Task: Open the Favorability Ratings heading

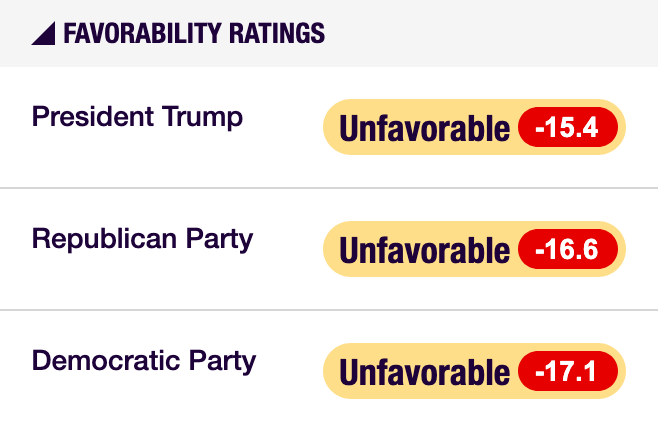Action: (194, 33)
